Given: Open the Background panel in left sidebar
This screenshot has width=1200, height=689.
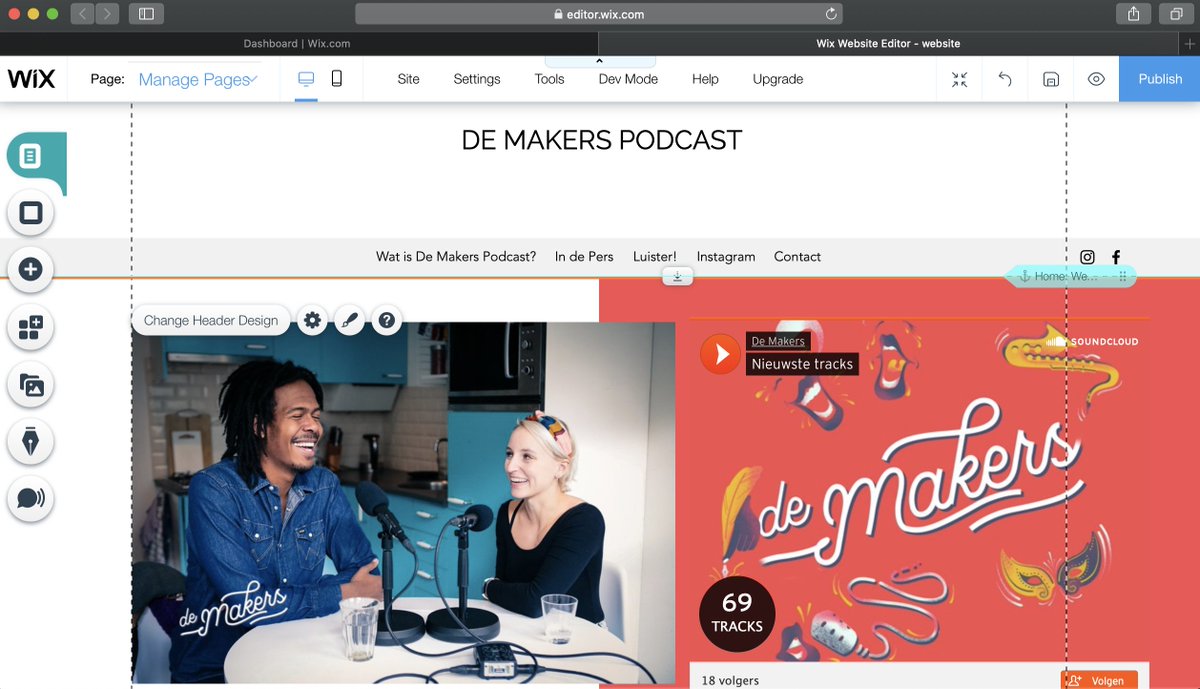Looking at the screenshot, I should pyautogui.click(x=31, y=212).
